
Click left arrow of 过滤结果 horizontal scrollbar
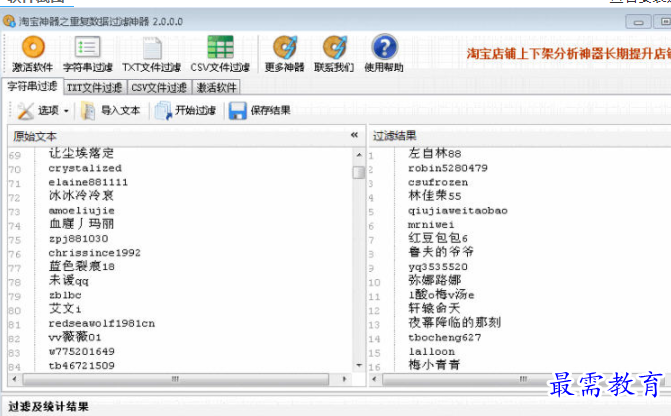[x=374, y=379]
